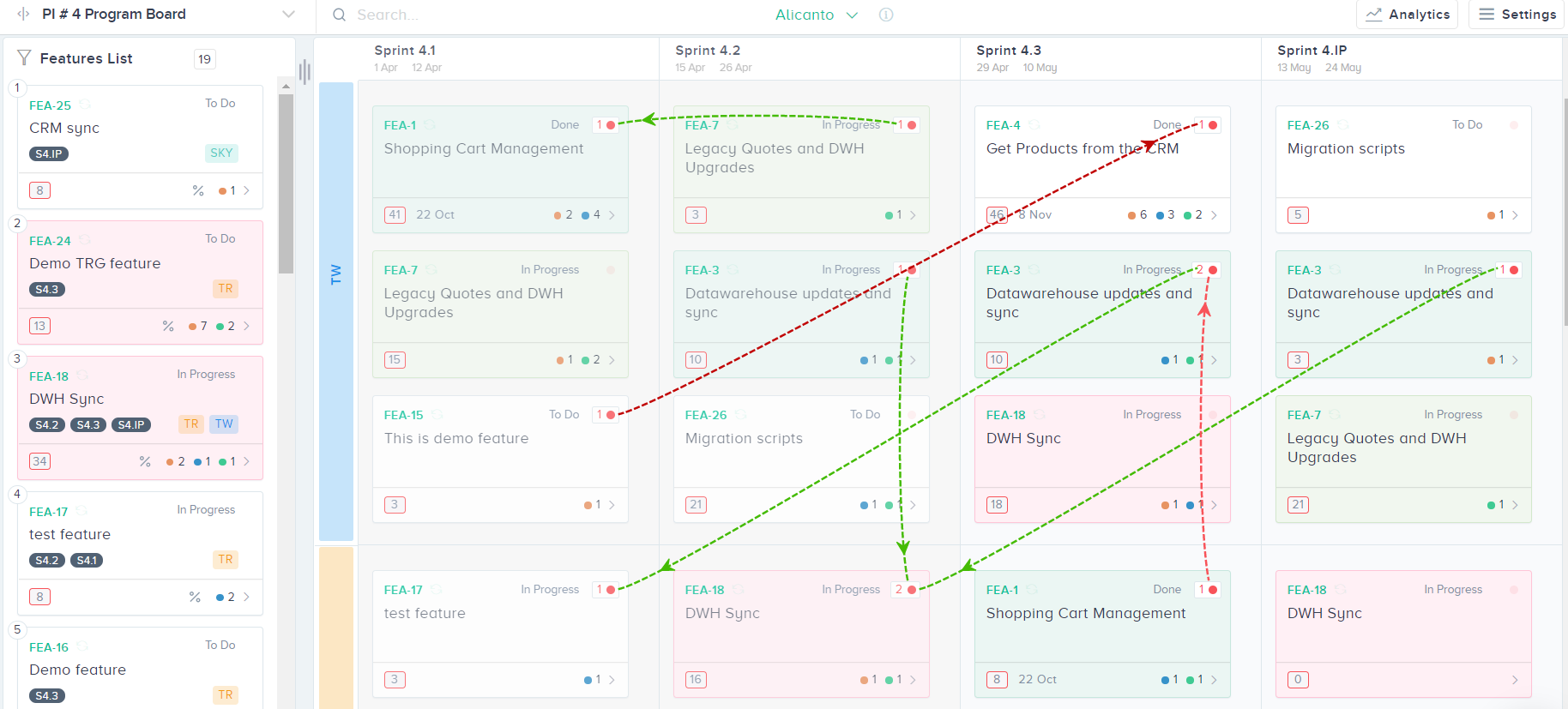Viewport: 1568px width, 709px height.
Task: Expand FEA-17 test feature in Features List
Action: point(246,598)
